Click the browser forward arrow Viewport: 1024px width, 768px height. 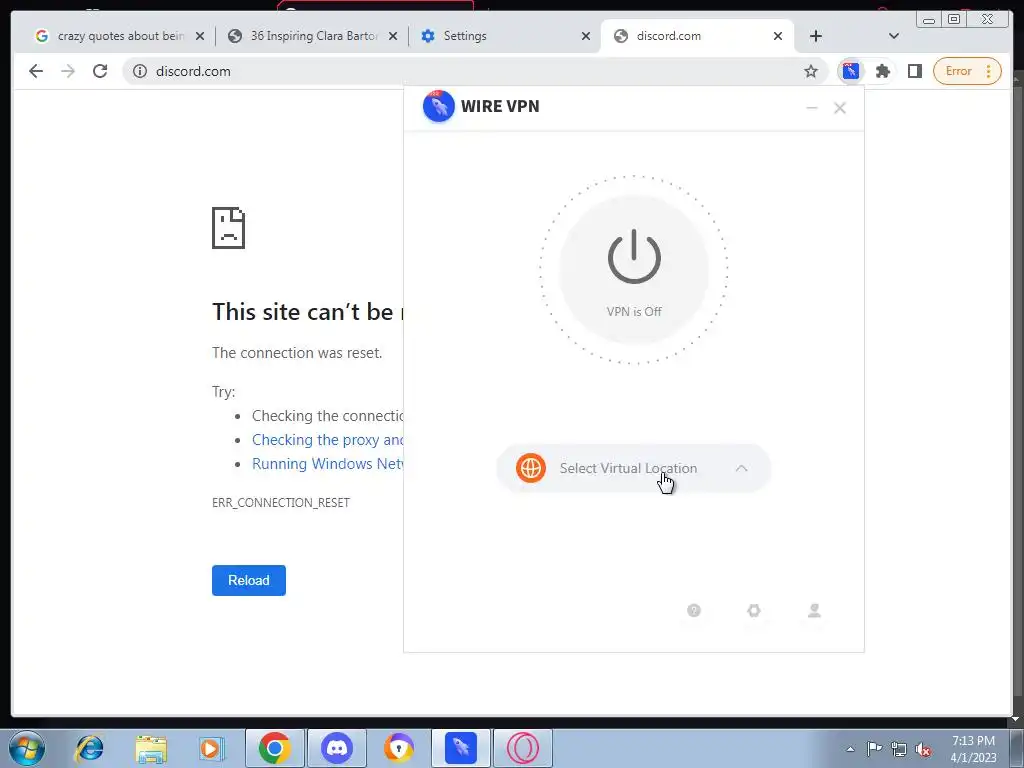coord(68,71)
